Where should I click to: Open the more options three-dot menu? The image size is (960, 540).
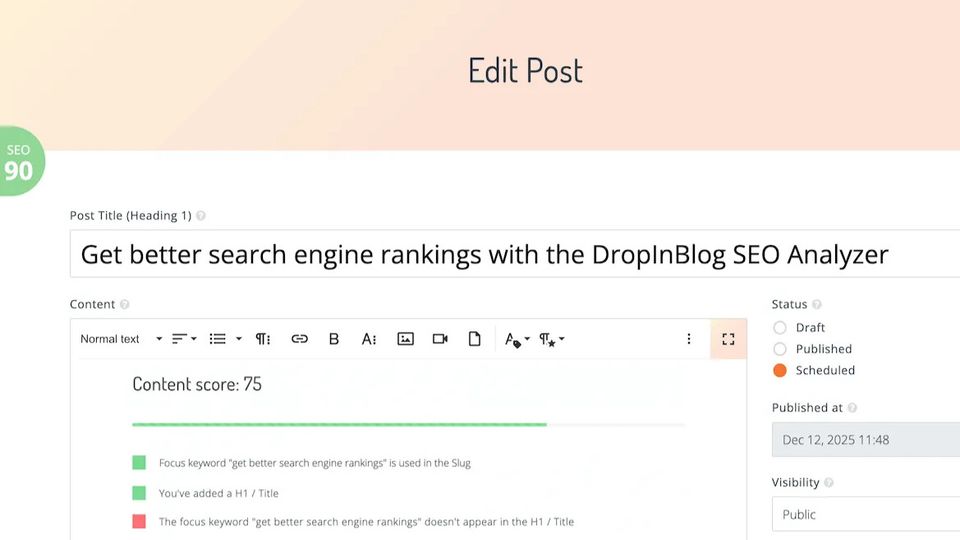[689, 339]
